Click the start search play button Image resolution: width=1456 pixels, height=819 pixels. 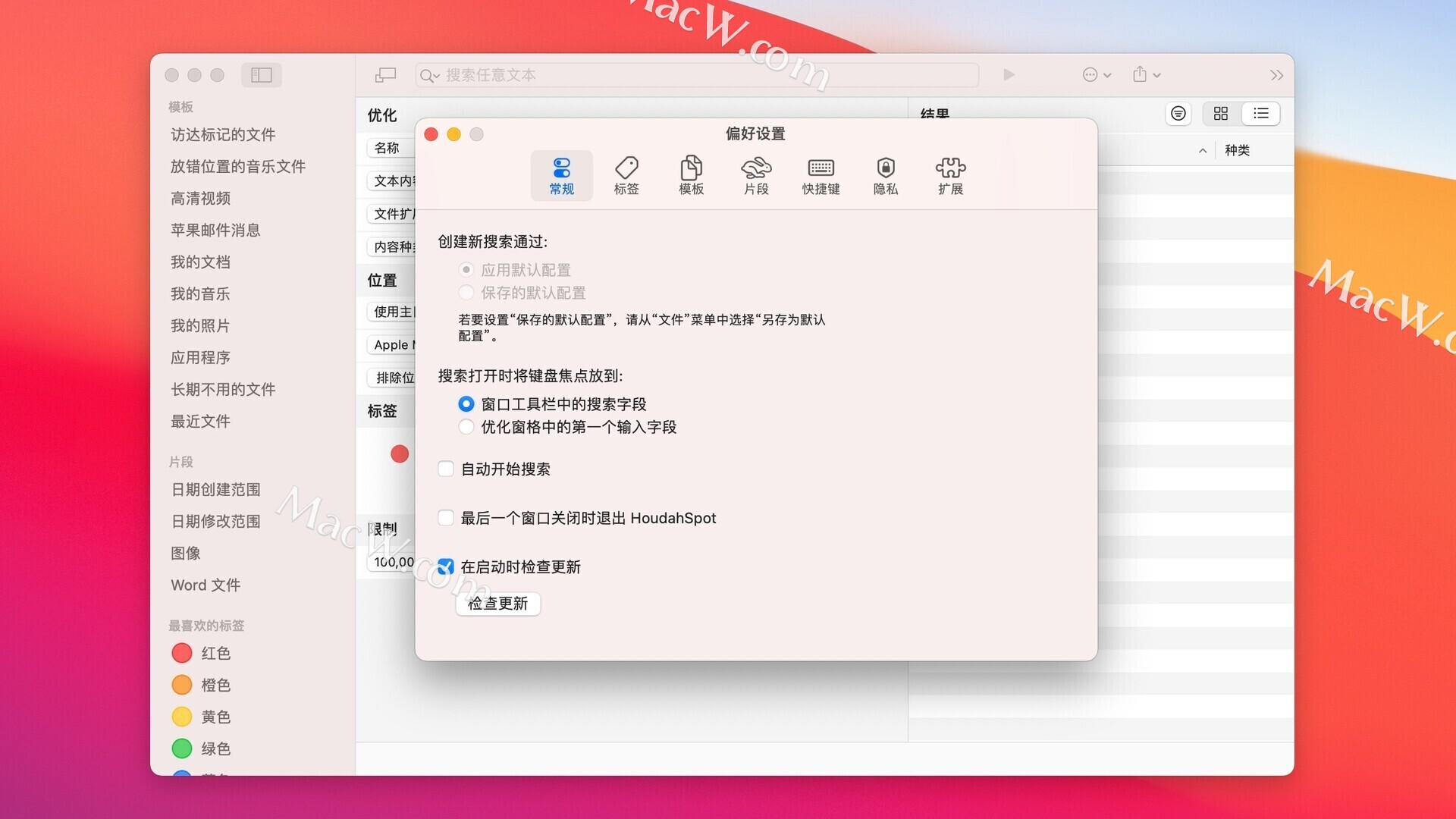click(x=1009, y=75)
